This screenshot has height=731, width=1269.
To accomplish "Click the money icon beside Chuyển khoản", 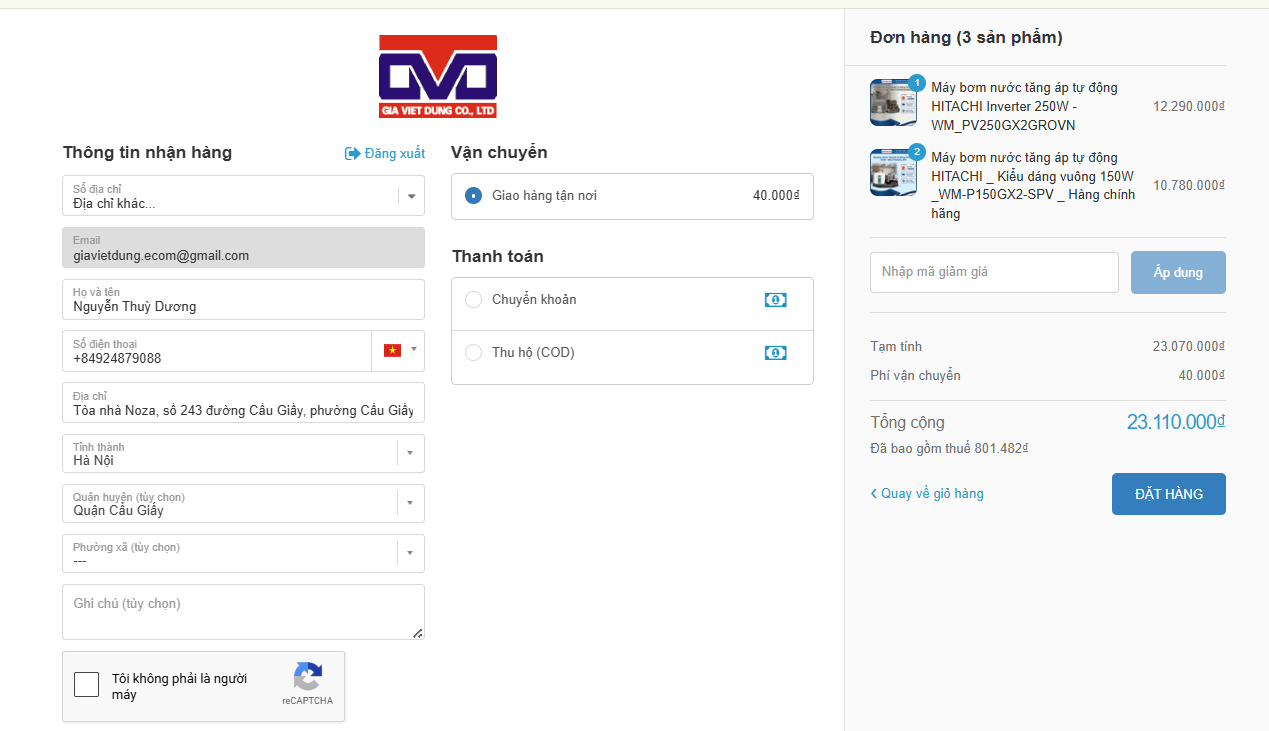I will click(x=776, y=300).
